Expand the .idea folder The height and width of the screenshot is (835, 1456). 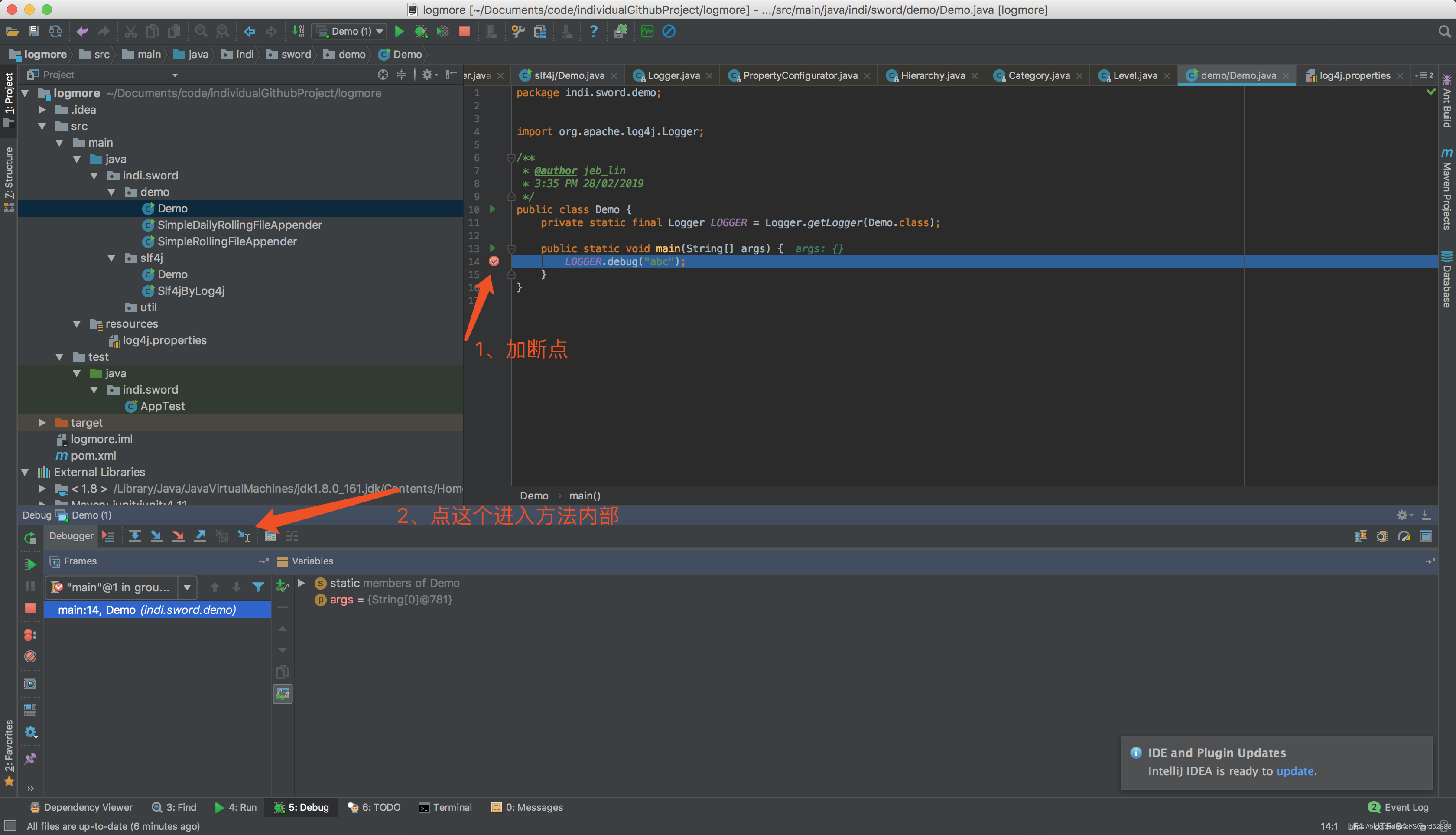(42, 110)
